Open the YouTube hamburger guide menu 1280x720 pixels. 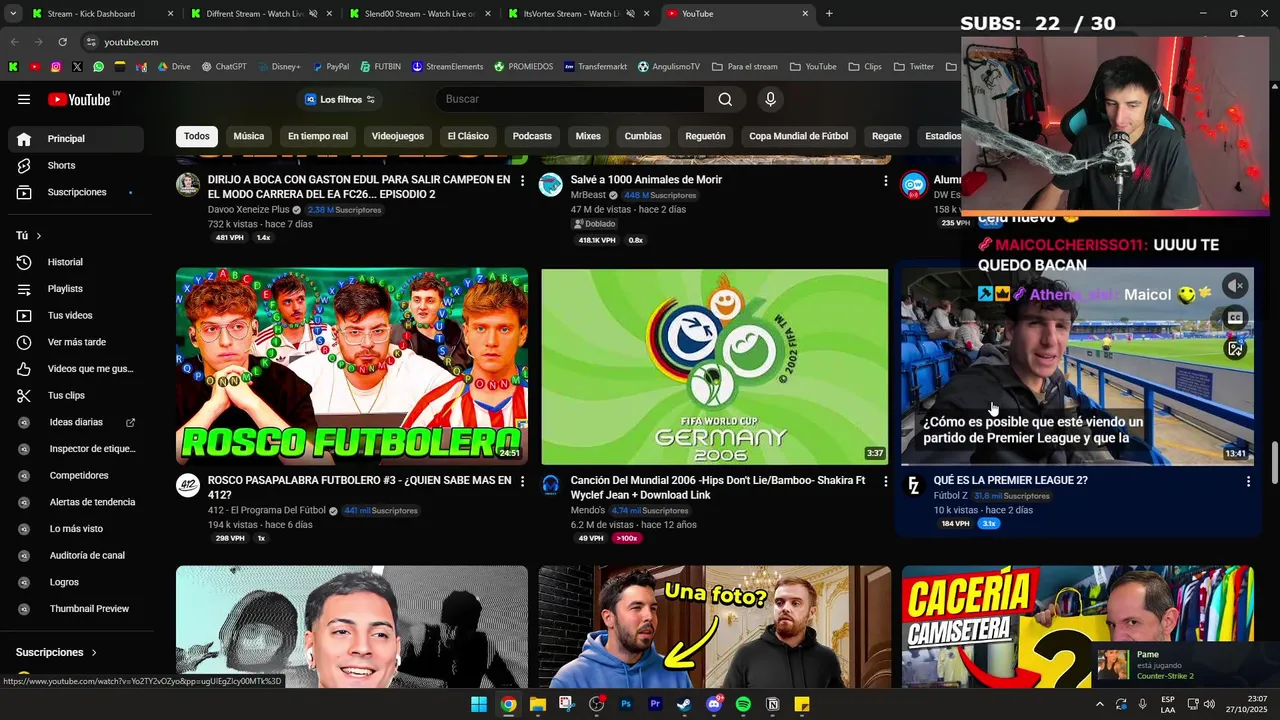click(24, 99)
